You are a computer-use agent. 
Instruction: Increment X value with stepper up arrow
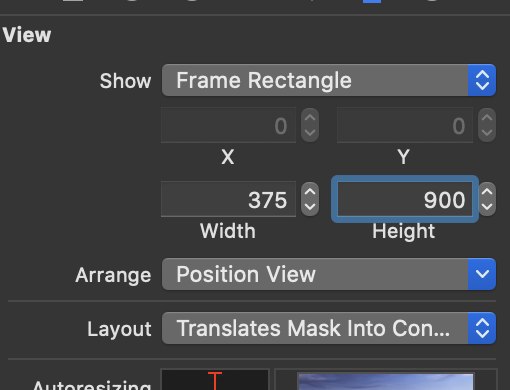tap(310, 118)
